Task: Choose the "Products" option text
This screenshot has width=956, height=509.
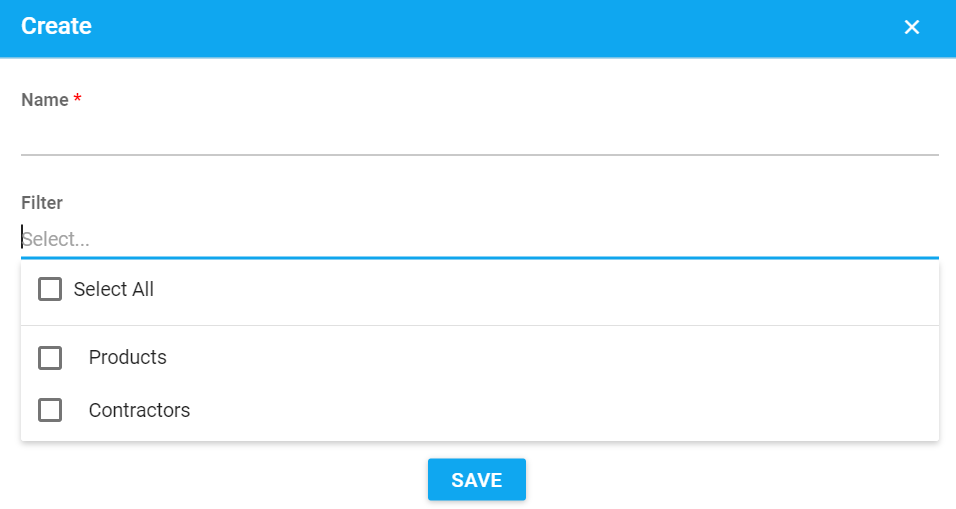Action: coord(128,357)
